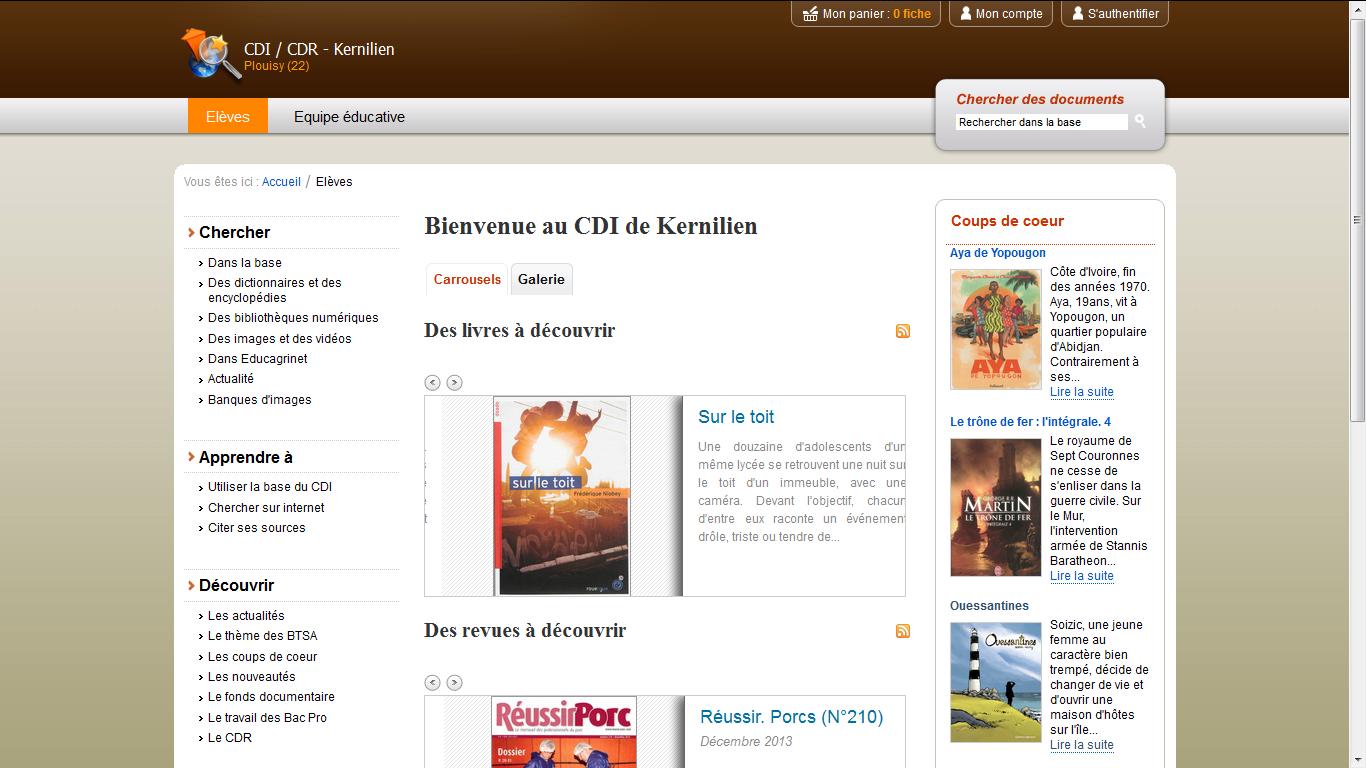
Task: Click S'authentifier login button
Action: pos(1115,14)
